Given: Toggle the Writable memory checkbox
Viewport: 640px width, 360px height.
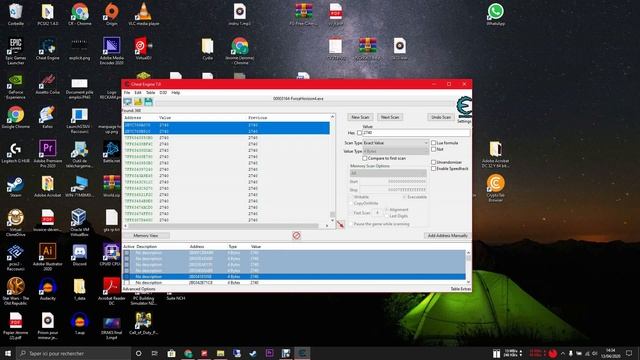Looking at the screenshot, I should [351, 197].
